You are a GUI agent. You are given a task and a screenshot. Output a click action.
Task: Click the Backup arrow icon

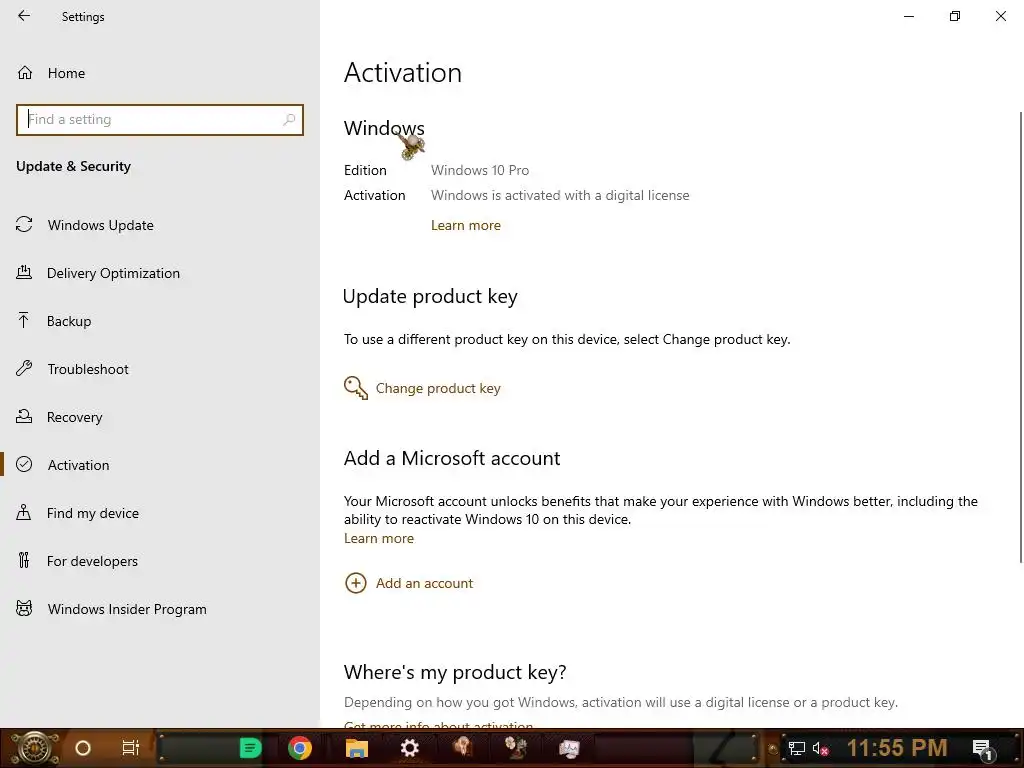(24, 320)
